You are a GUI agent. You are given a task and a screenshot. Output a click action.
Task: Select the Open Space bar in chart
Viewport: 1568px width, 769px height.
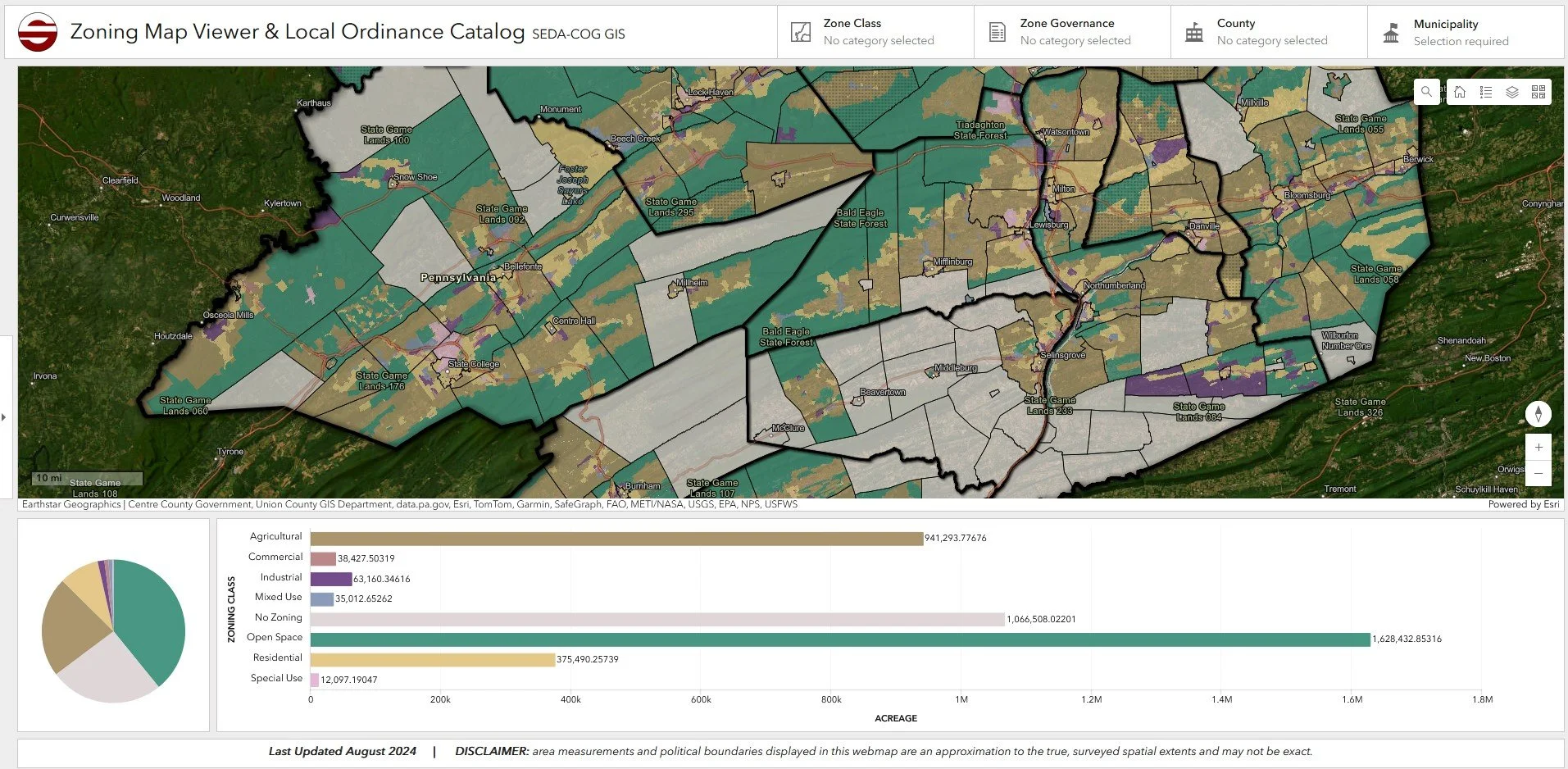click(840, 639)
